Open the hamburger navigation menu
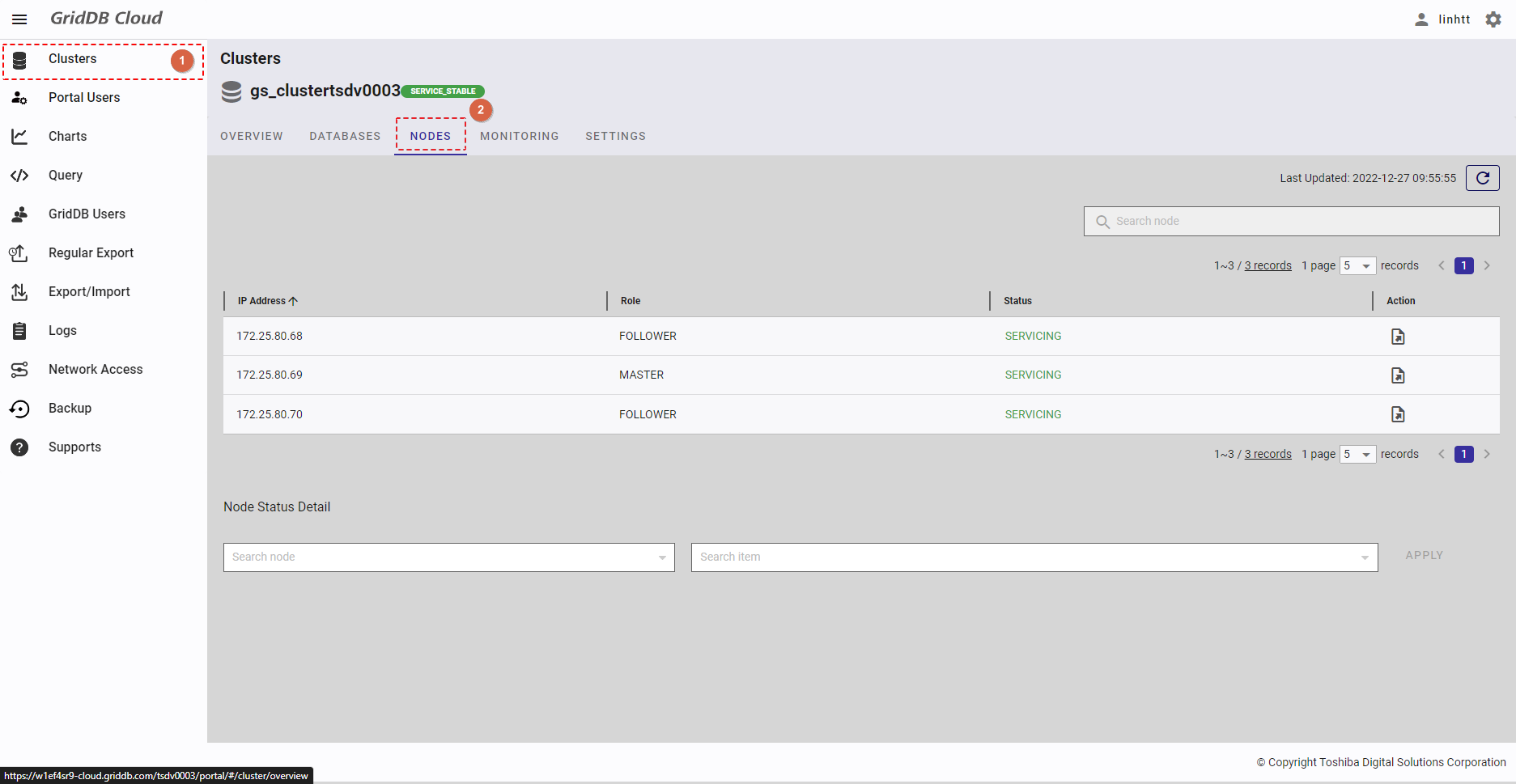Viewport: 1516px width, 784px height. [19, 19]
